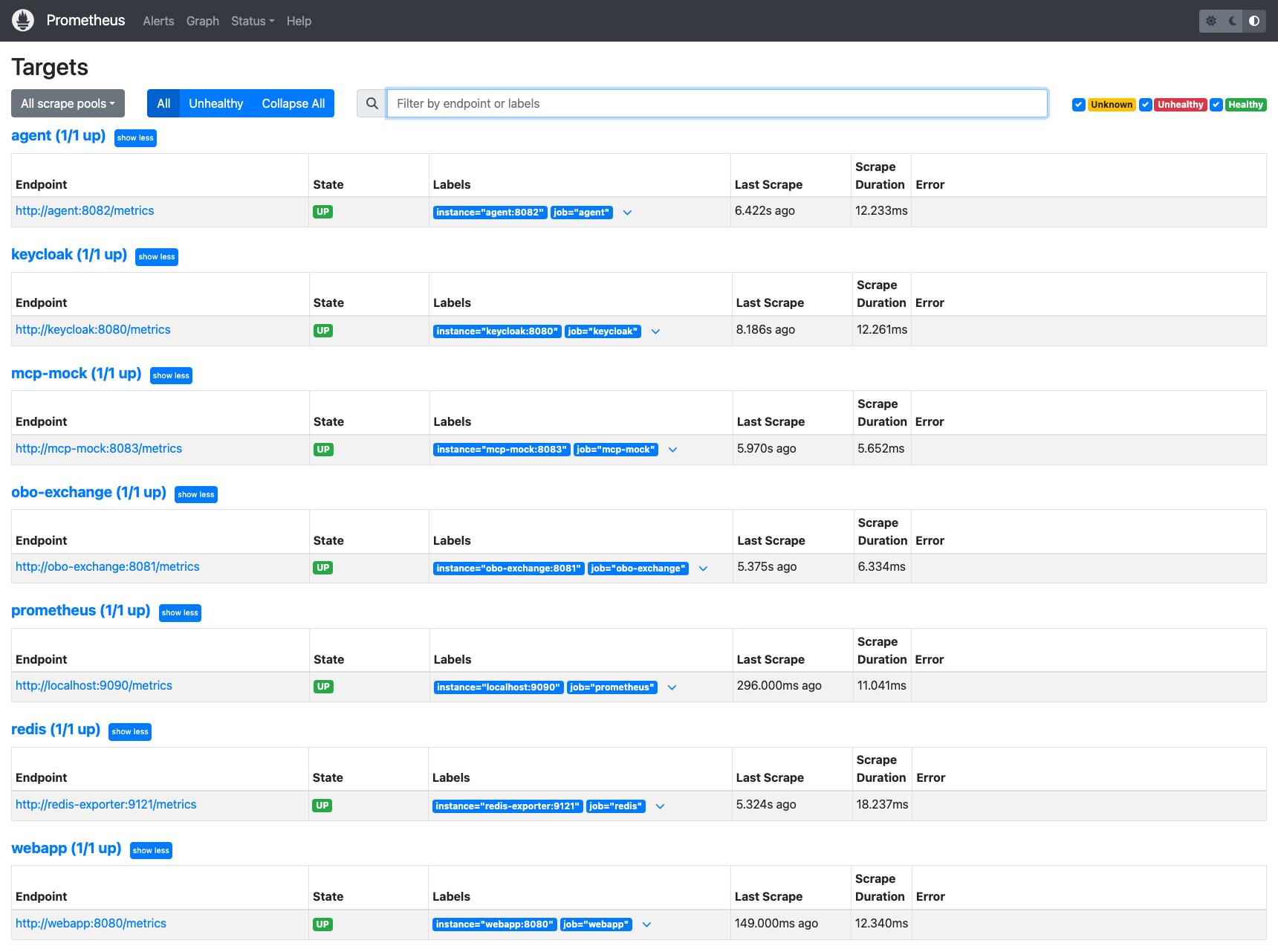The height and width of the screenshot is (952, 1278).
Task: Click the agent (1/1 up) heading
Action: click(59, 135)
